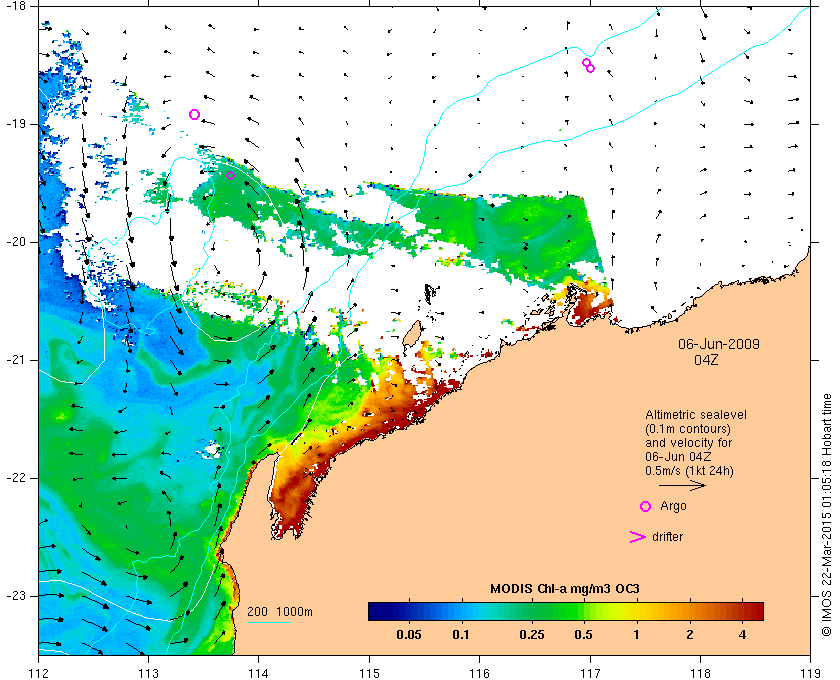Screen dimensions: 840x680
Task: Click the Argo float marker near 113.7E, 19.4S
Action: (230, 175)
